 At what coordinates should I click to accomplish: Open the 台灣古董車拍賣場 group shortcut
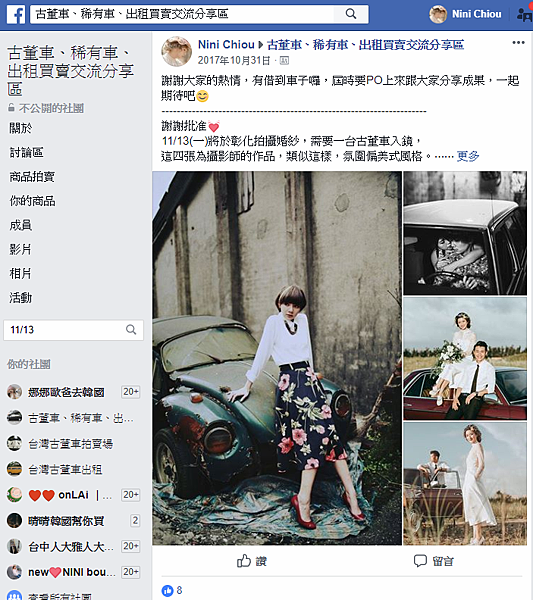71,444
